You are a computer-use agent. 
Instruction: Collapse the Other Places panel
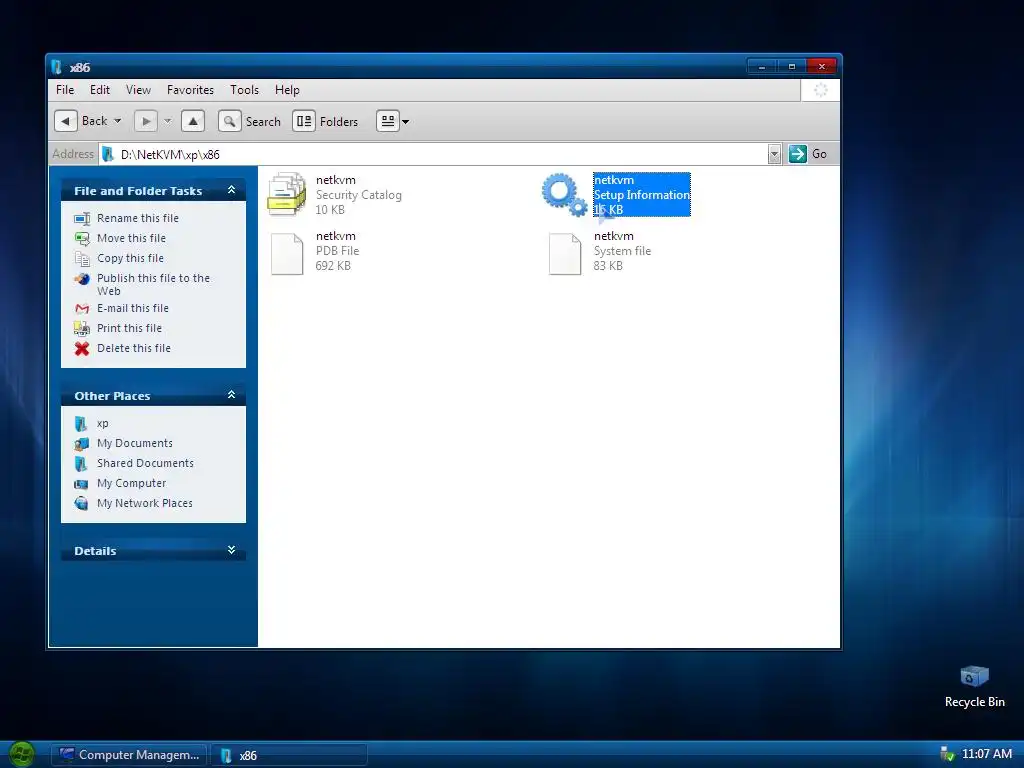(x=231, y=395)
